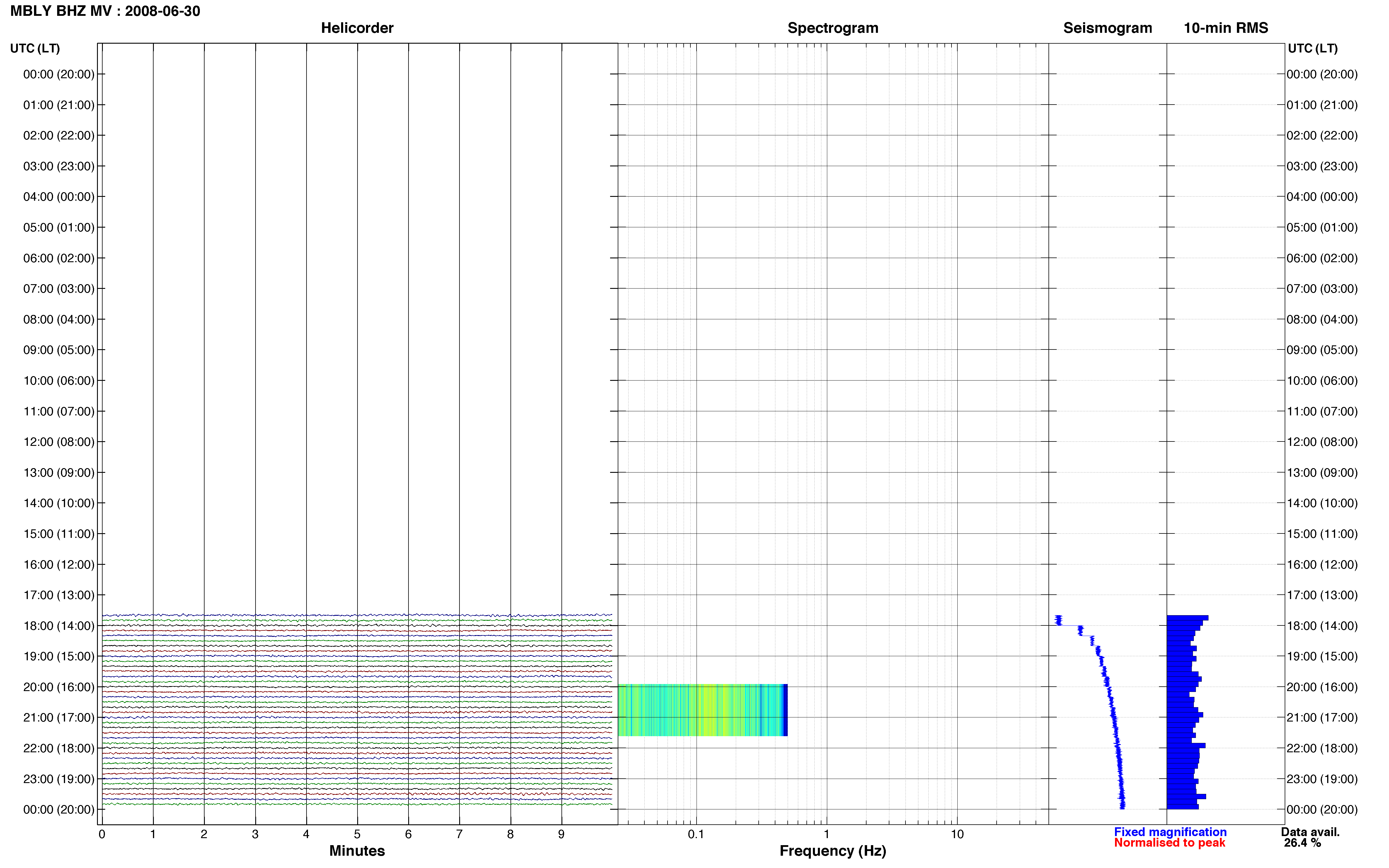Click the left '04:00 (00:00)' time label

pos(59,197)
